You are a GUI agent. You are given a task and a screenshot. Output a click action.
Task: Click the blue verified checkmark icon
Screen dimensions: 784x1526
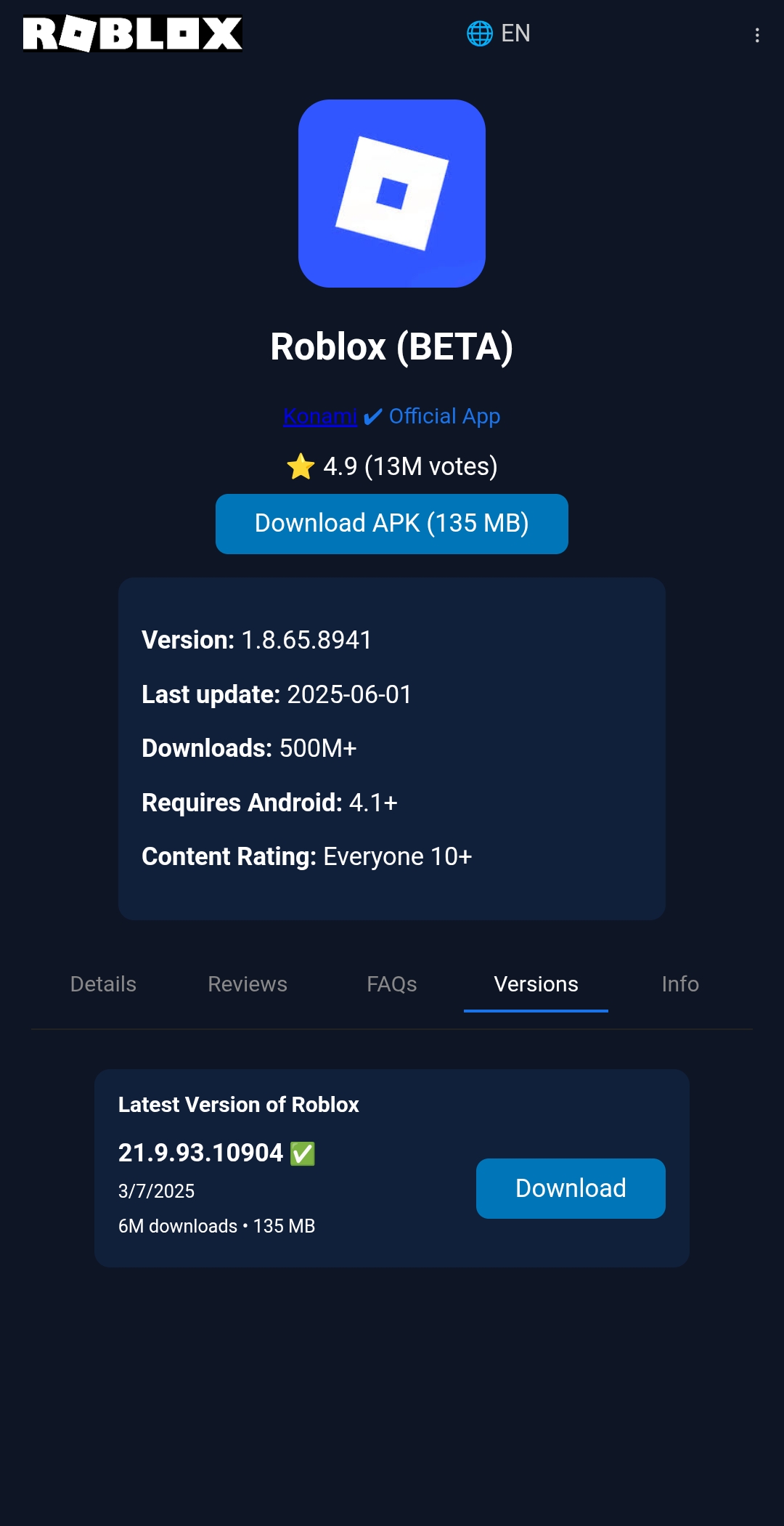coord(372,417)
